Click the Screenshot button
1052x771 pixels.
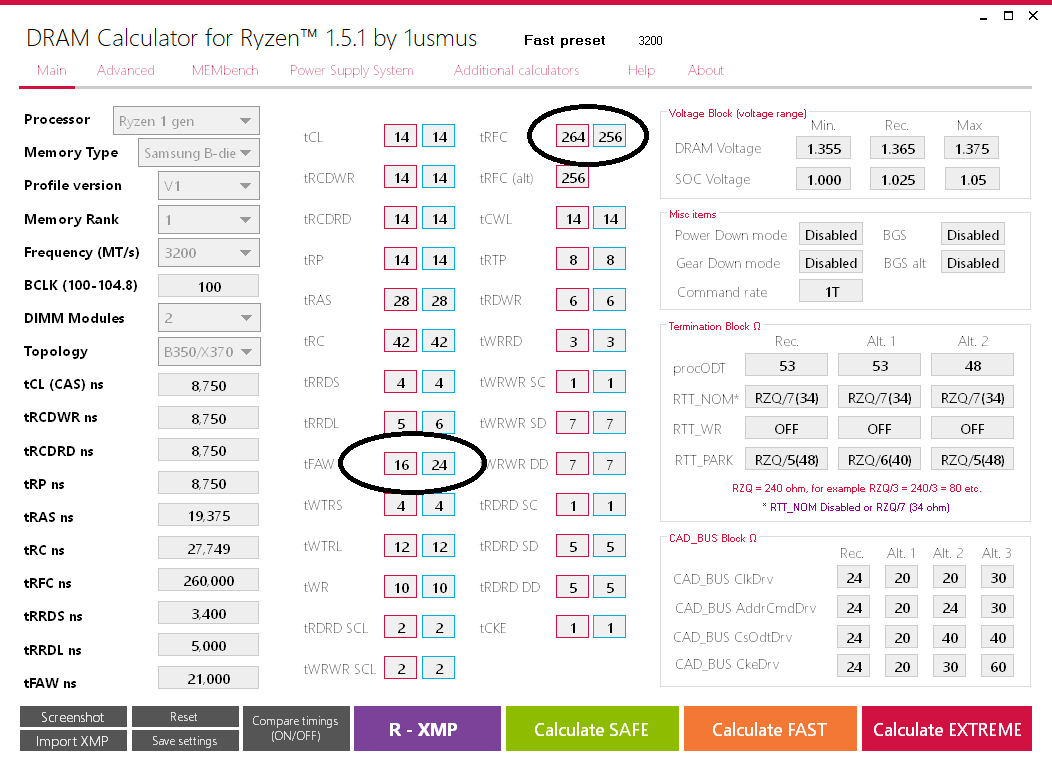pos(73,717)
